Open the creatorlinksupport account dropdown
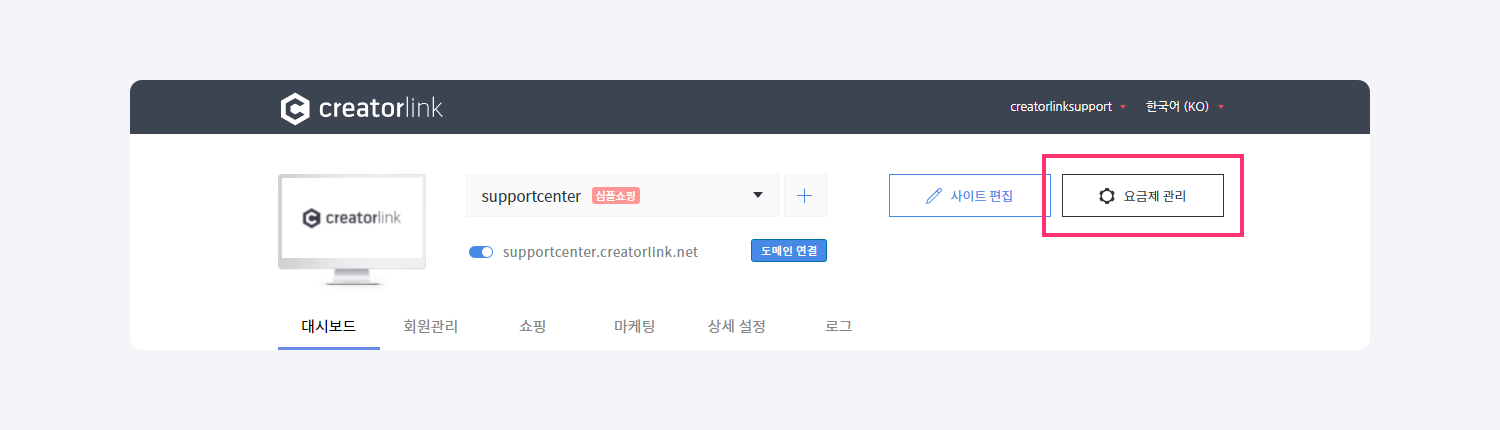Image resolution: width=1500 pixels, height=430 pixels. 1067,107
